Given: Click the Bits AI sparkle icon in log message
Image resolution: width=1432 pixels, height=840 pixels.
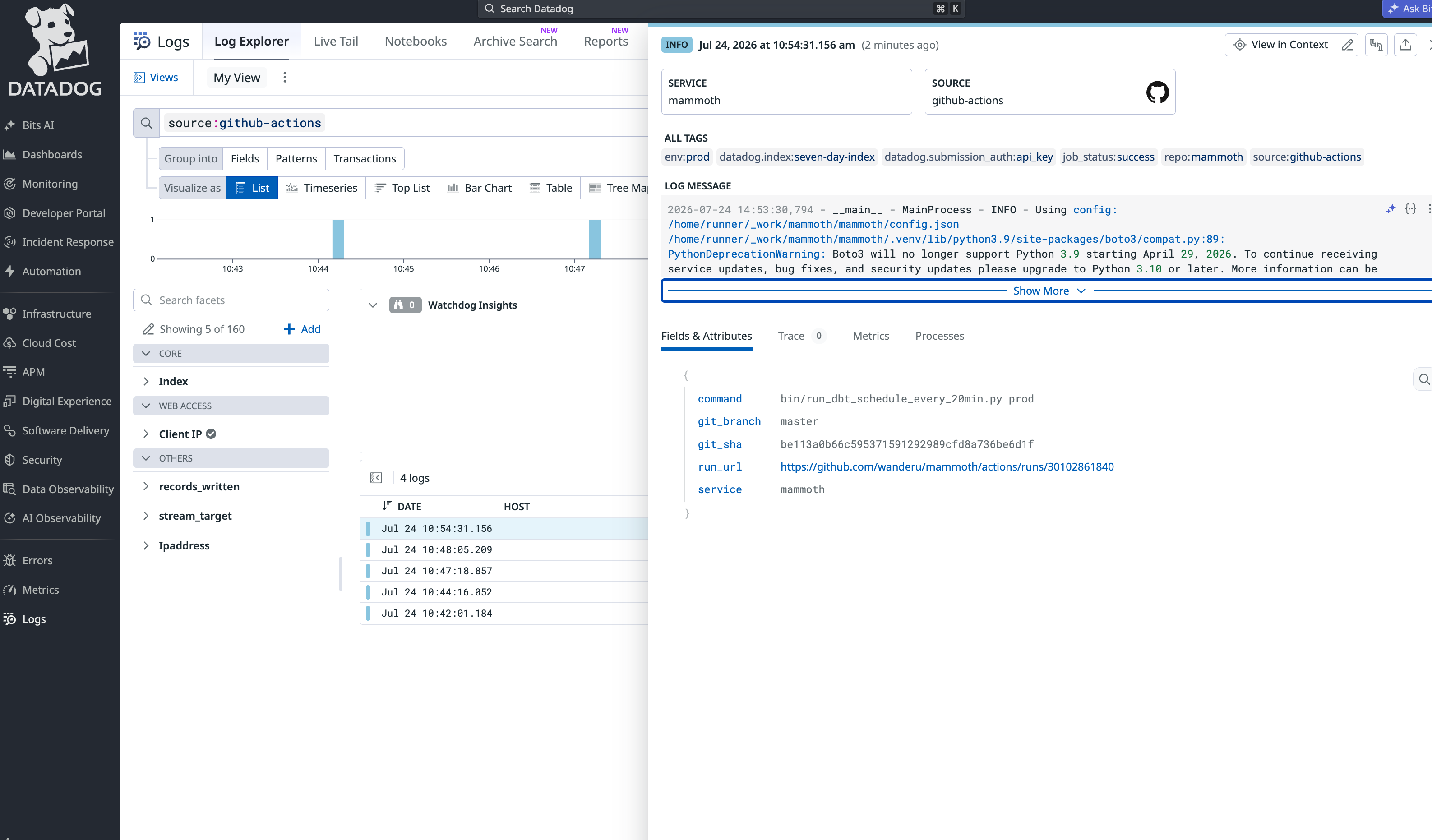Looking at the screenshot, I should (x=1391, y=209).
